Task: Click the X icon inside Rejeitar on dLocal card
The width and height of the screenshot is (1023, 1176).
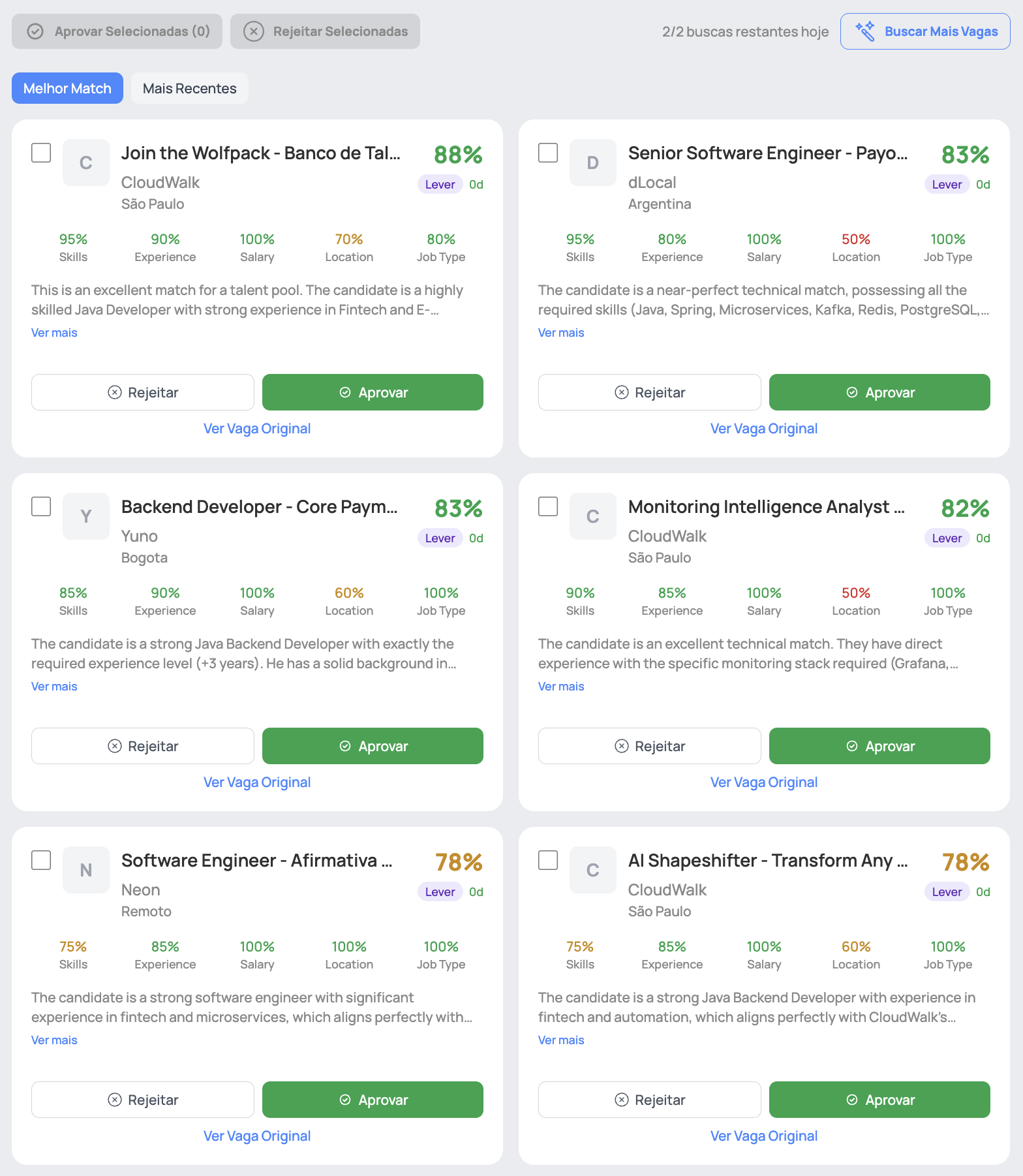Action: coord(622,392)
